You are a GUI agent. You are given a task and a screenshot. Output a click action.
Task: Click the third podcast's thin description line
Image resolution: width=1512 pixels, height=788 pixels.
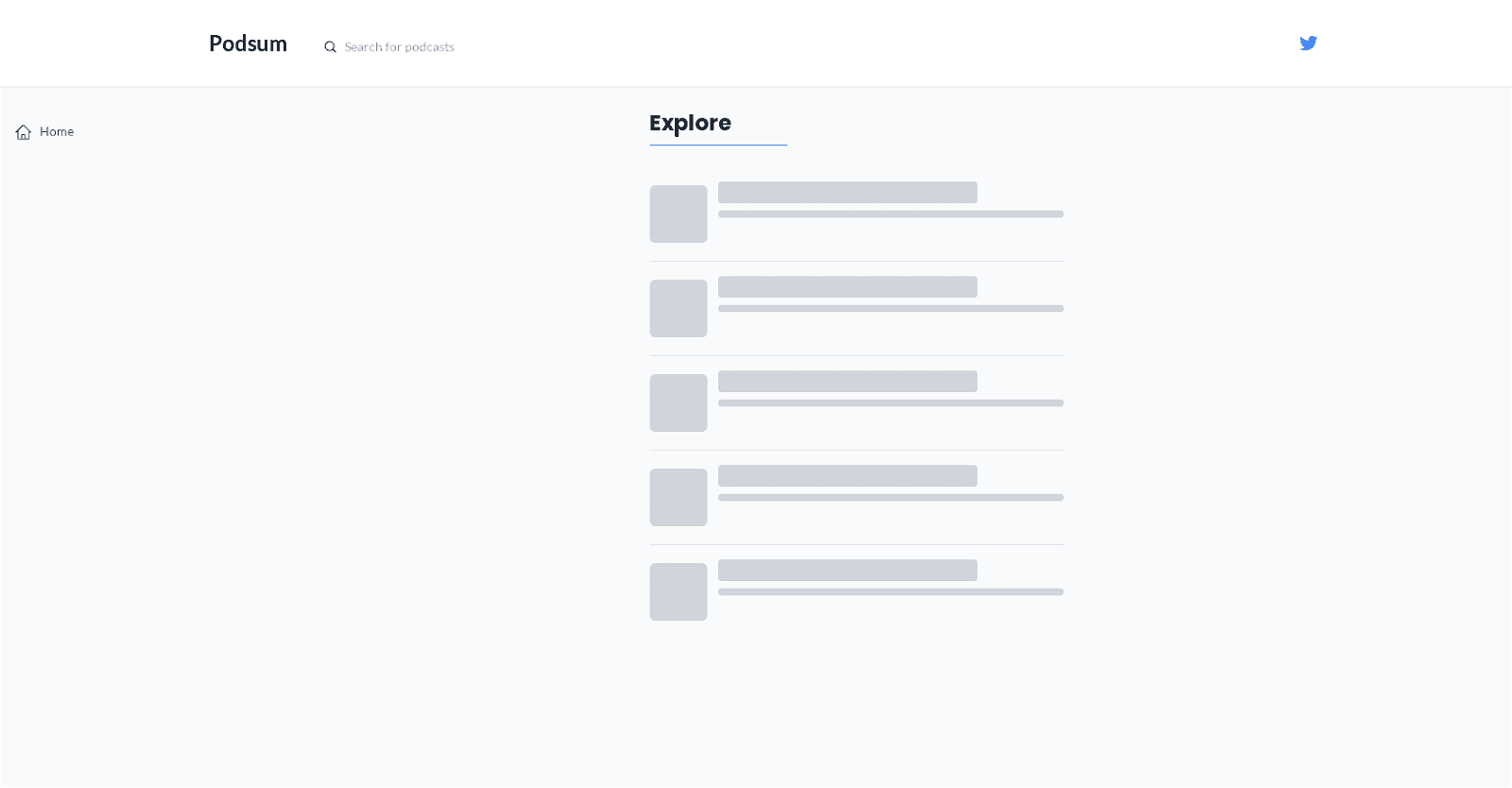point(890,403)
